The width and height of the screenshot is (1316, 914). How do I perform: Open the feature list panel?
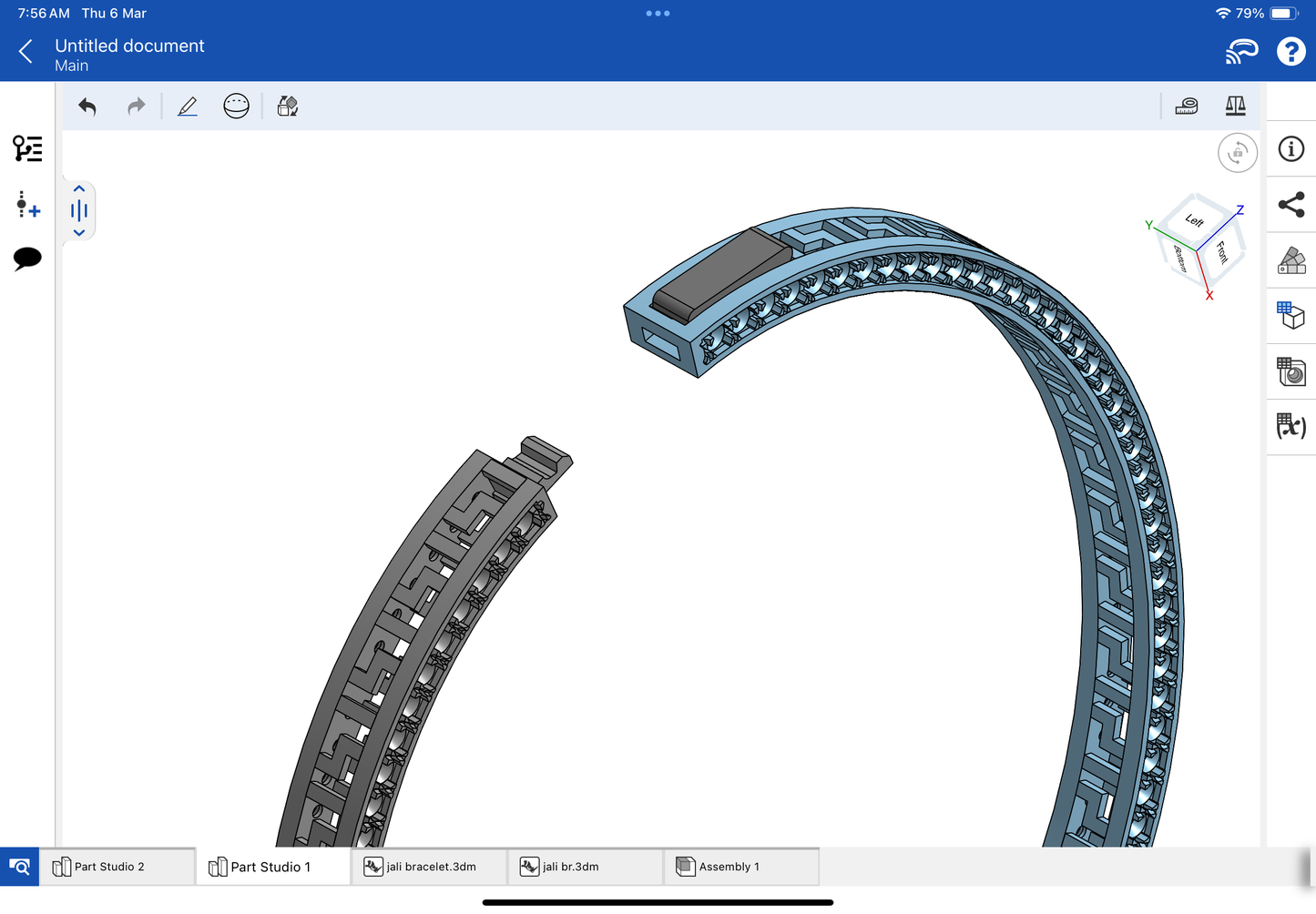[x=27, y=148]
